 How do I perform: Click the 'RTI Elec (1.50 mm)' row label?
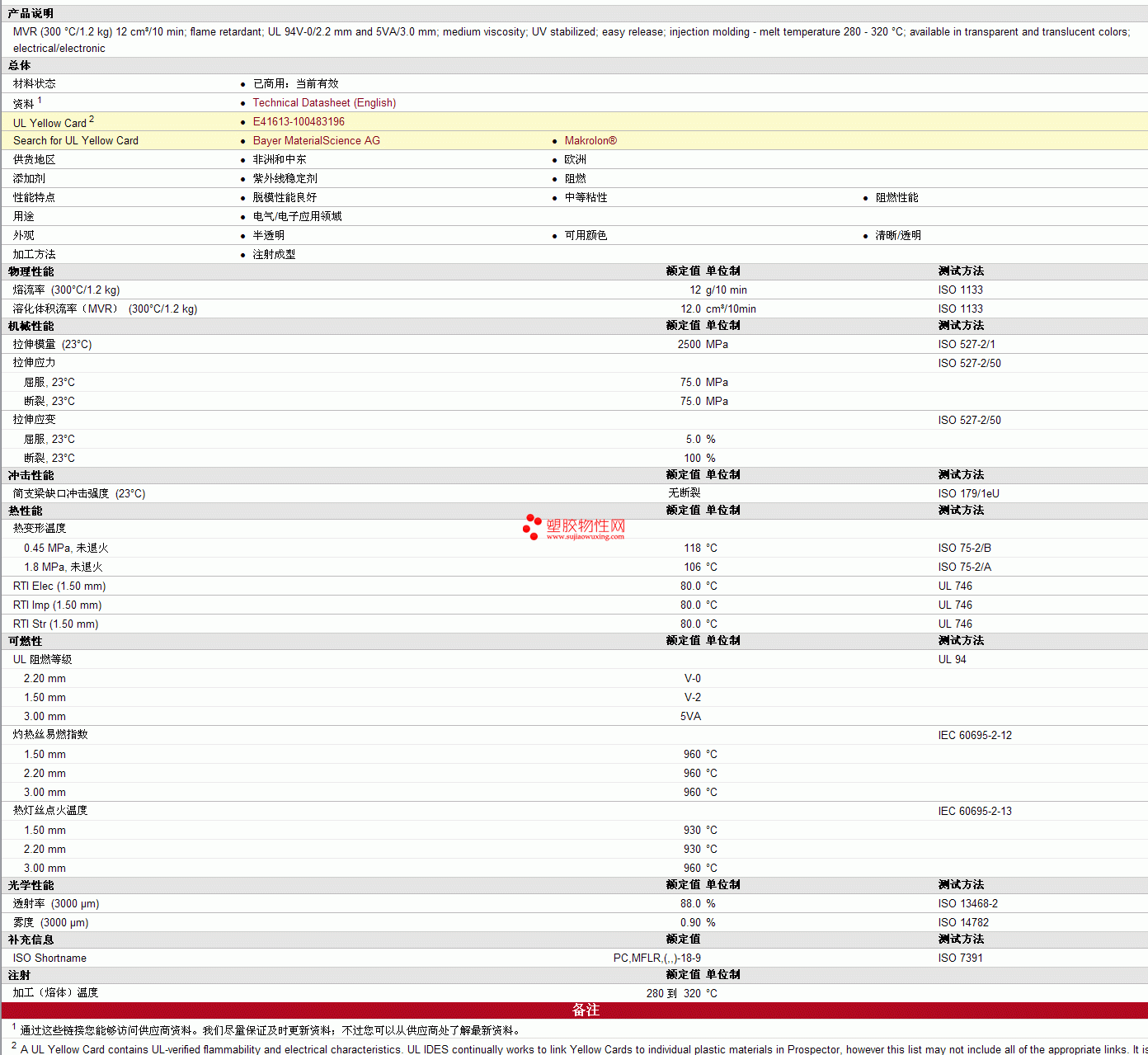pos(59,586)
